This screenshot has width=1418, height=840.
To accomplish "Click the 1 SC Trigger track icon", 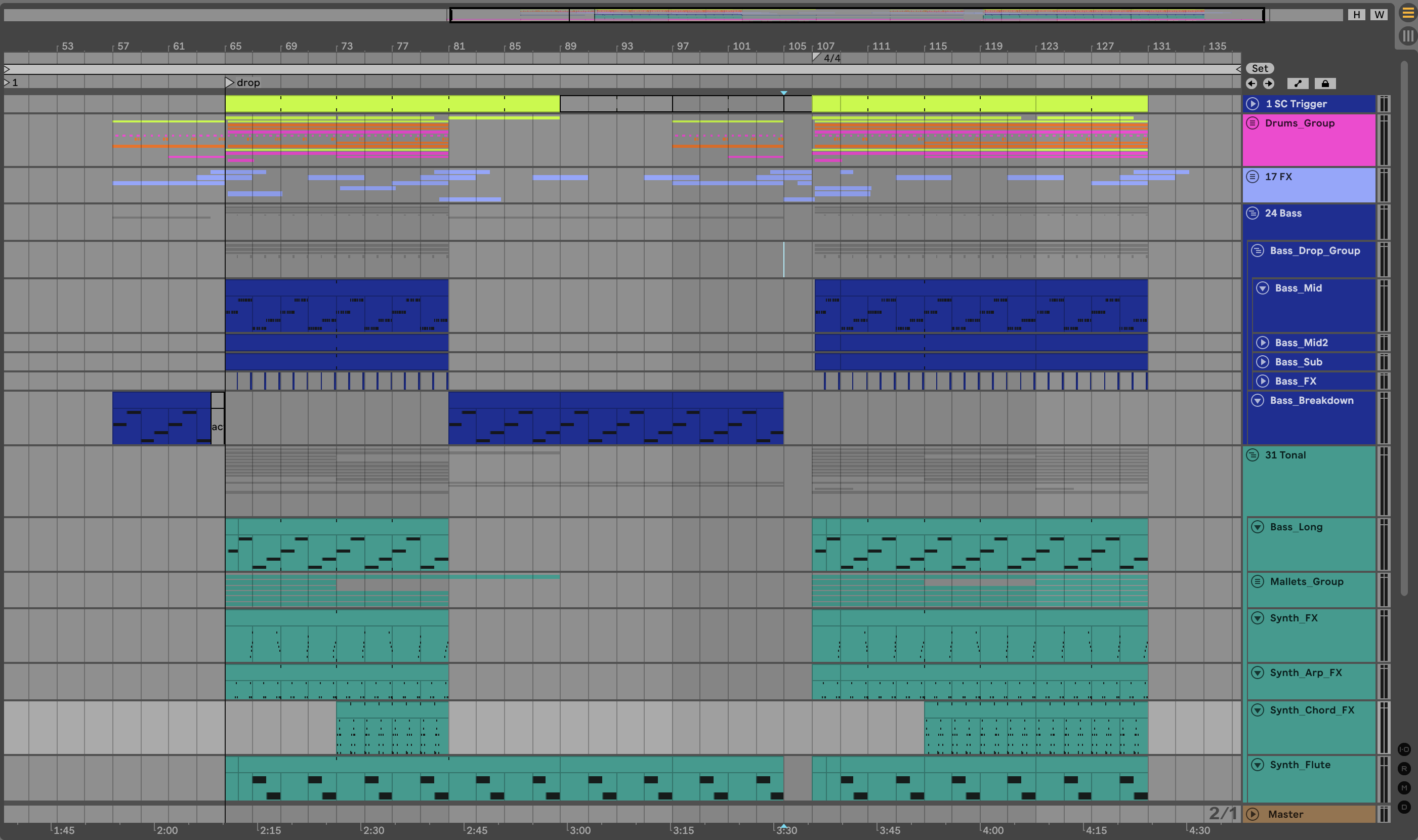I will coord(1253,104).
